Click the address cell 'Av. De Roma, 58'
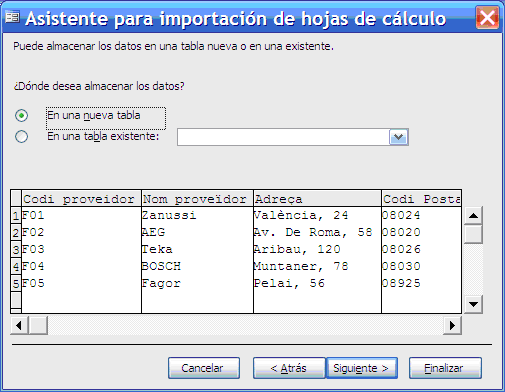Viewport: 505px width, 392px height. click(x=318, y=232)
